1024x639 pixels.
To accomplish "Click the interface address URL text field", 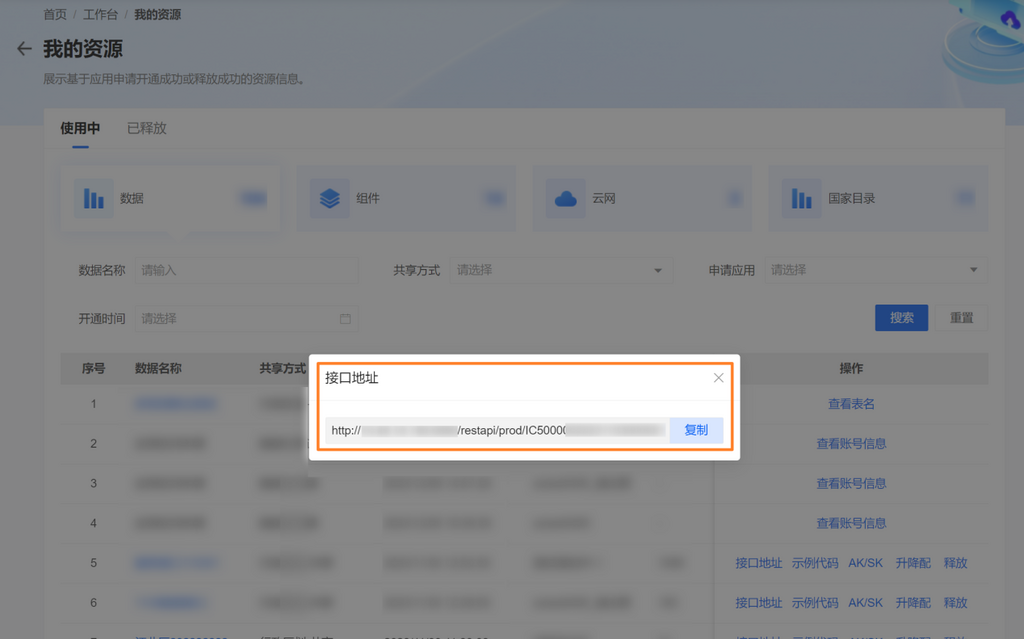I will click(x=498, y=430).
